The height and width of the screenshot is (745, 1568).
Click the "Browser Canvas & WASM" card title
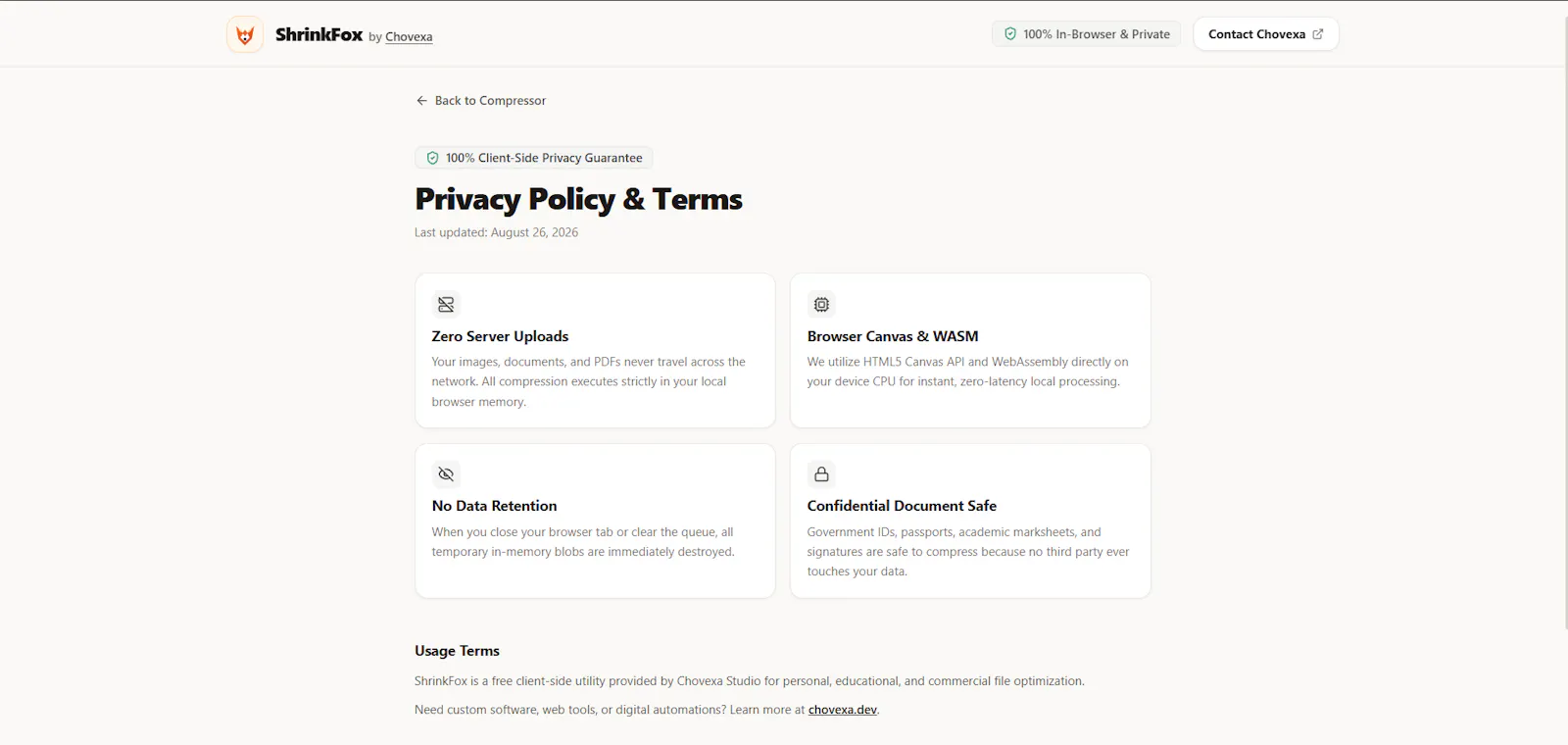click(x=893, y=336)
